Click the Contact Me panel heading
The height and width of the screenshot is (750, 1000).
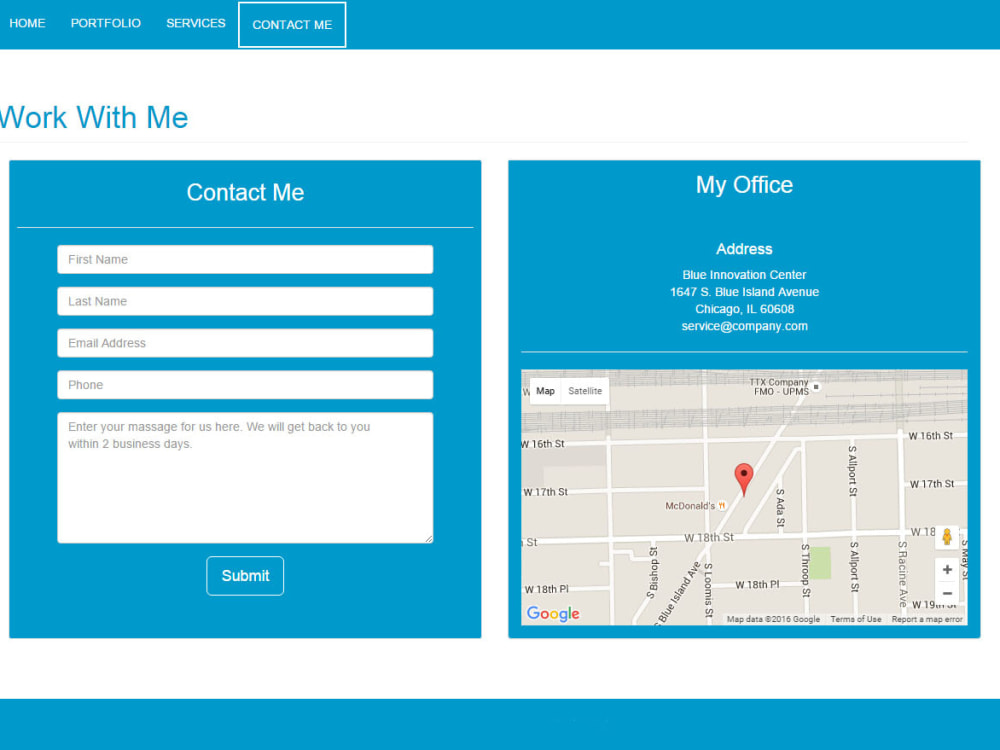click(x=245, y=193)
